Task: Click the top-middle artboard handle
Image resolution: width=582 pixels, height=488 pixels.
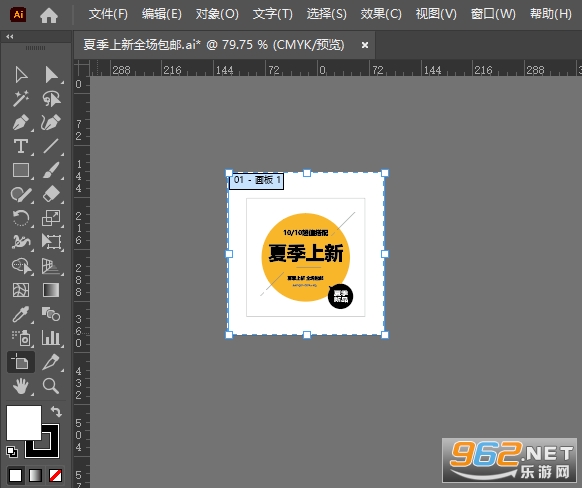Action: coord(307,173)
